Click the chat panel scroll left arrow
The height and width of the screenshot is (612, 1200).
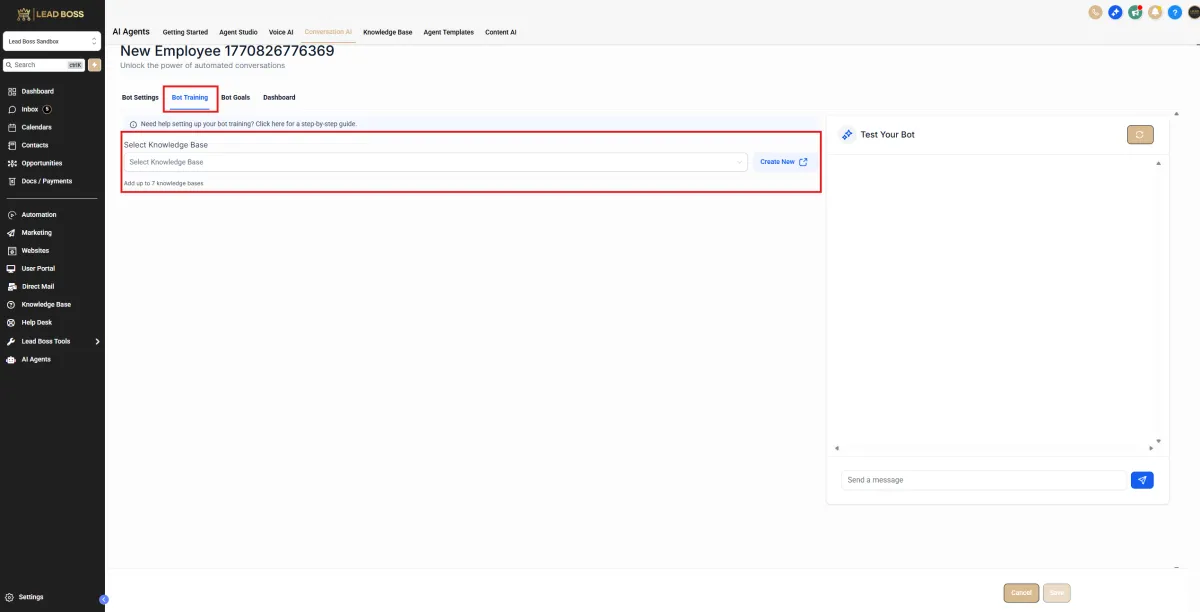(x=837, y=448)
